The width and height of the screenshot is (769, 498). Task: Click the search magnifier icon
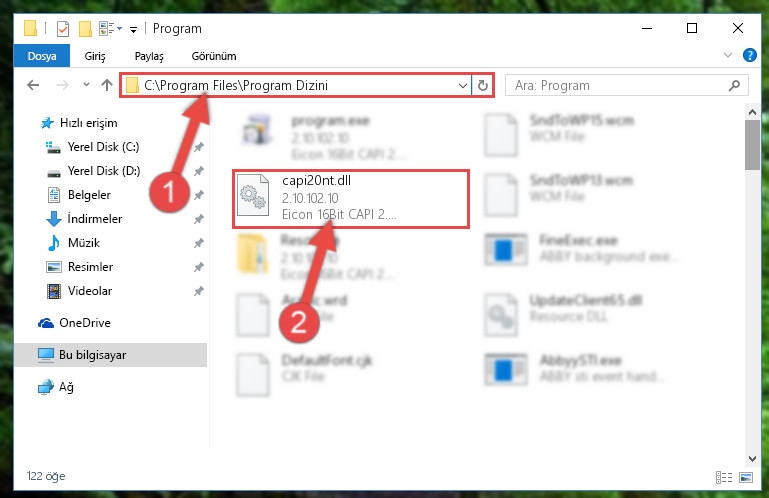734,85
